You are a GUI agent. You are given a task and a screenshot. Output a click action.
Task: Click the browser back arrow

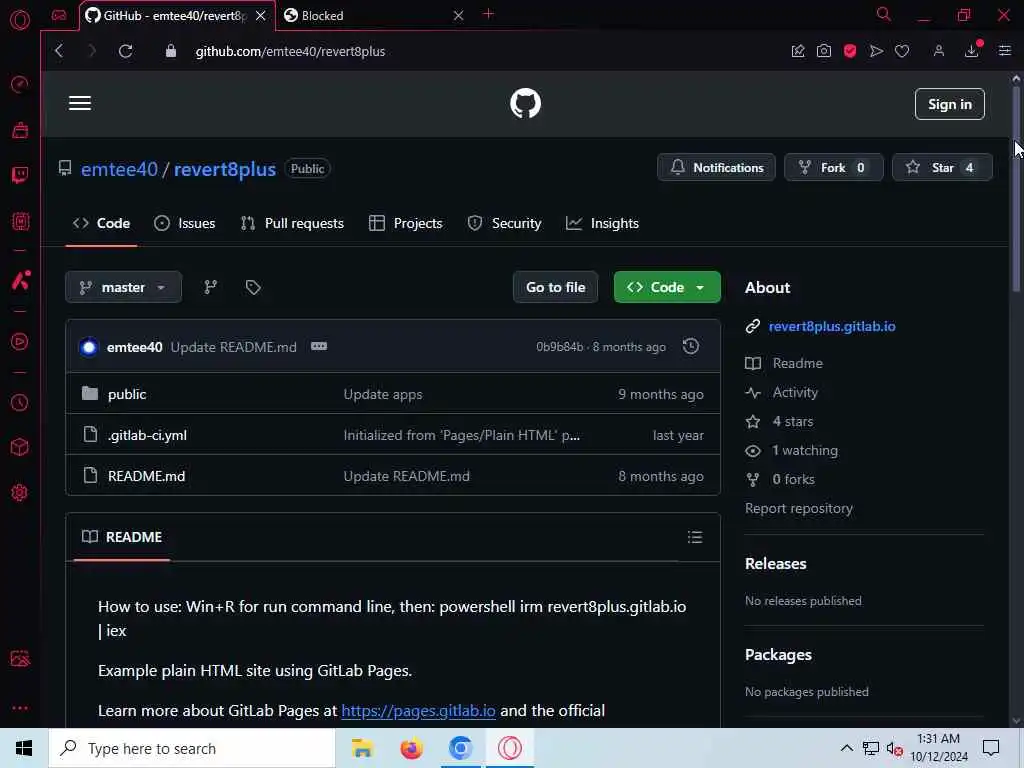[x=59, y=51]
